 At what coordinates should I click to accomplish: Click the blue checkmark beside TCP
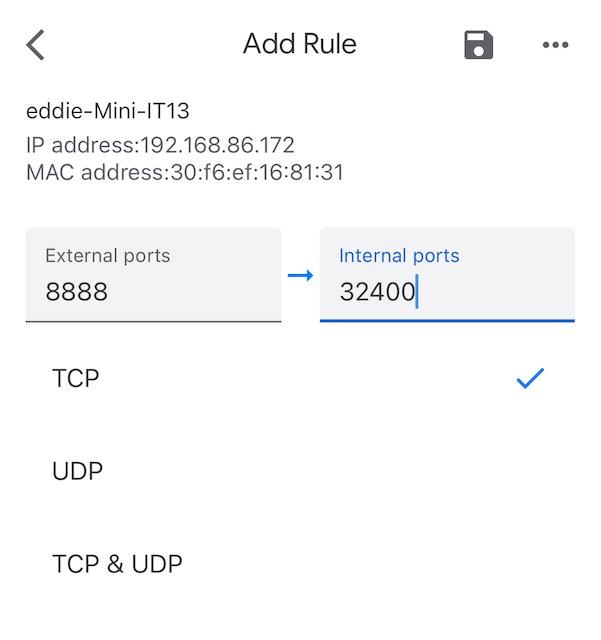[x=530, y=378]
